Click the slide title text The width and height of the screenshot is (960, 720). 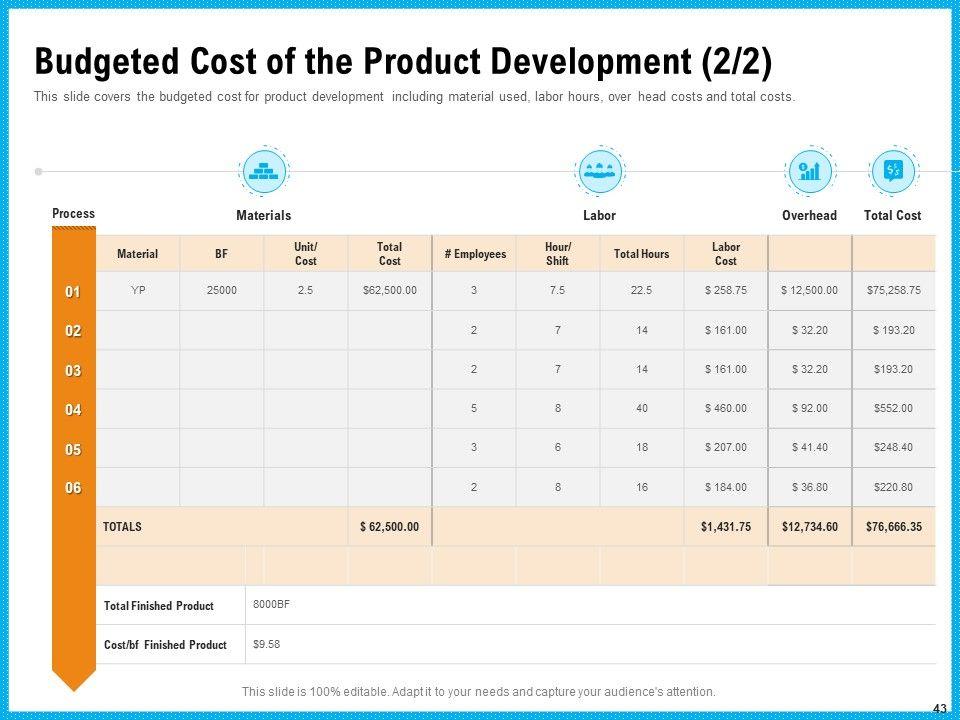click(403, 61)
